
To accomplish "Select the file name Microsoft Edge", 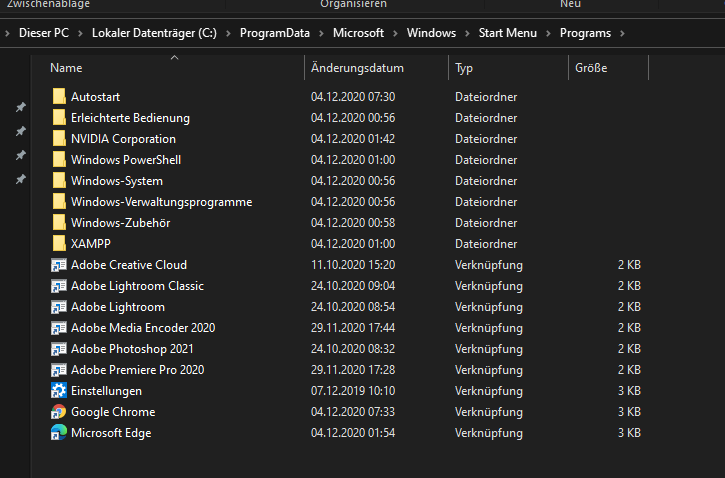I will coord(111,433).
